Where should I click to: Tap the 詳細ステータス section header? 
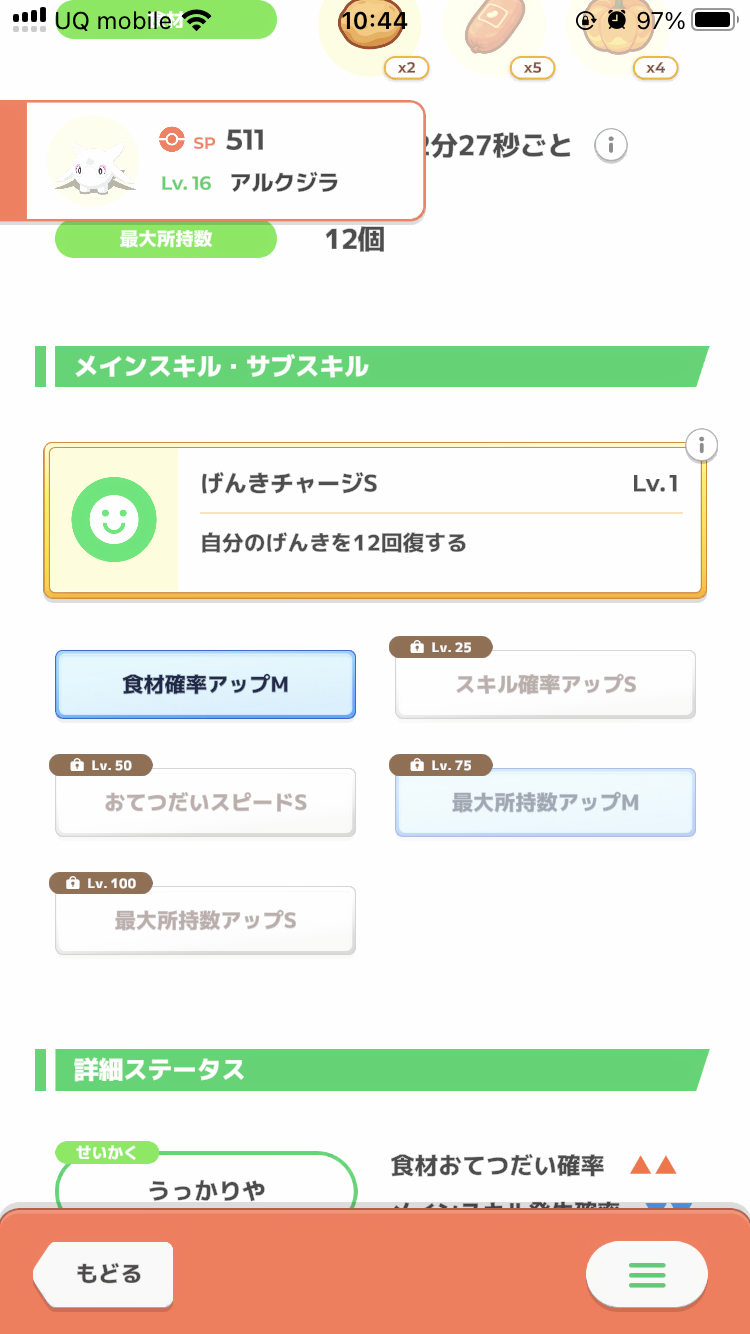coord(372,1070)
